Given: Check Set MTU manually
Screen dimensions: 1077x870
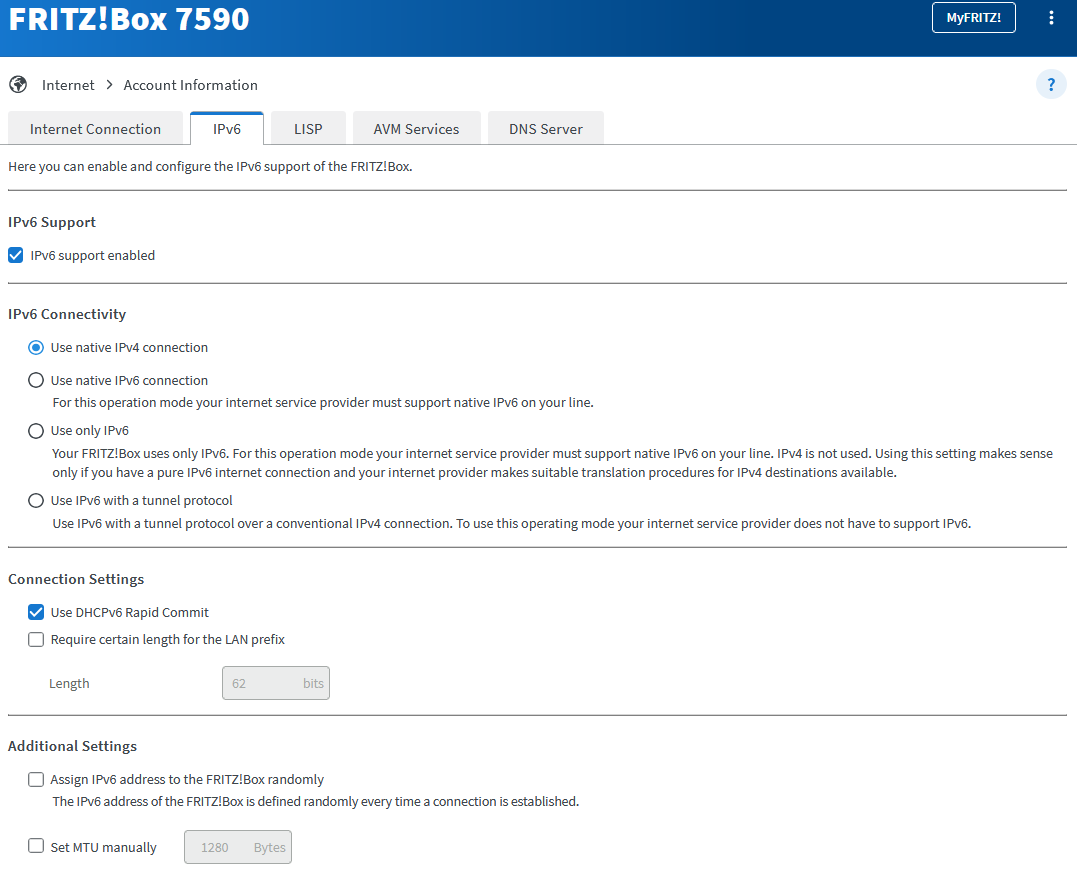Looking at the screenshot, I should pyautogui.click(x=36, y=846).
